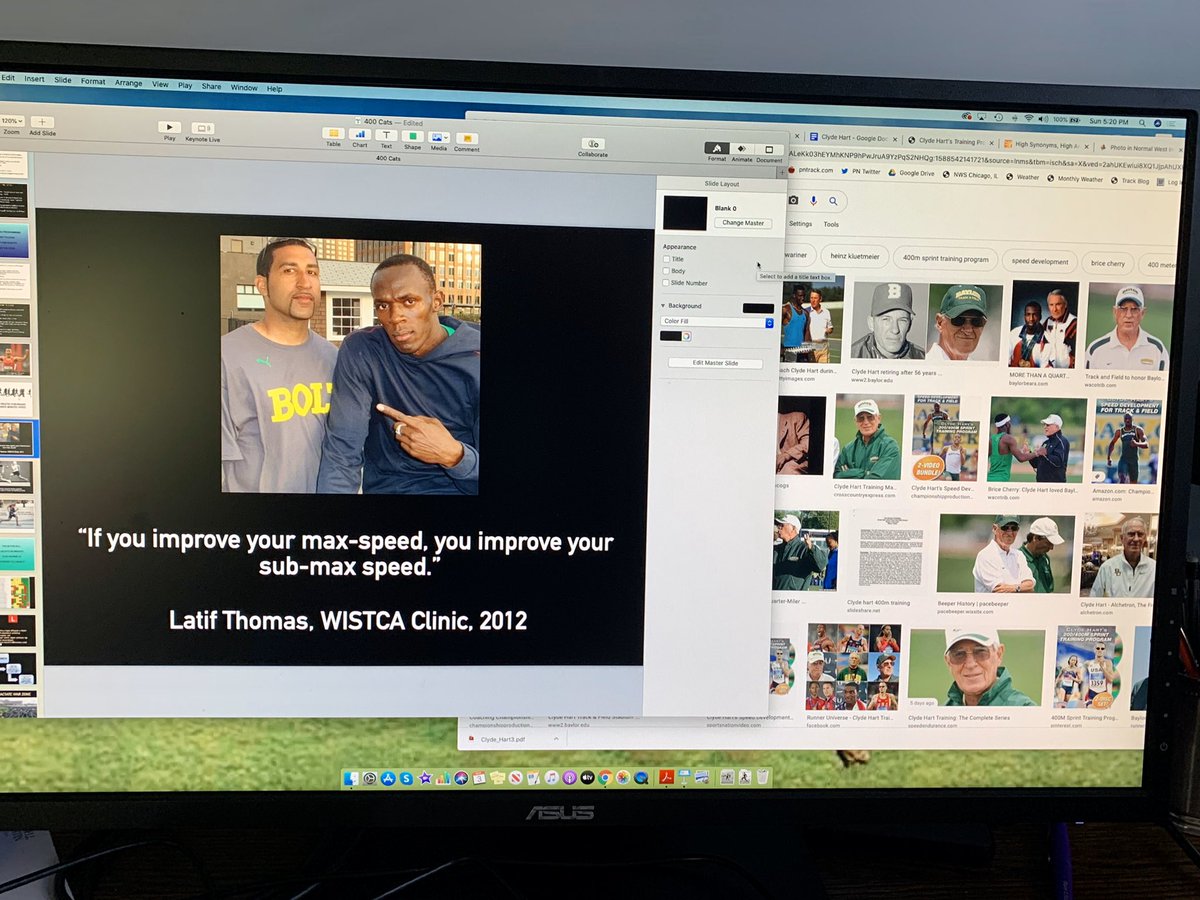Click the Google voice search microphone
1200x900 pixels.
(814, 200)
